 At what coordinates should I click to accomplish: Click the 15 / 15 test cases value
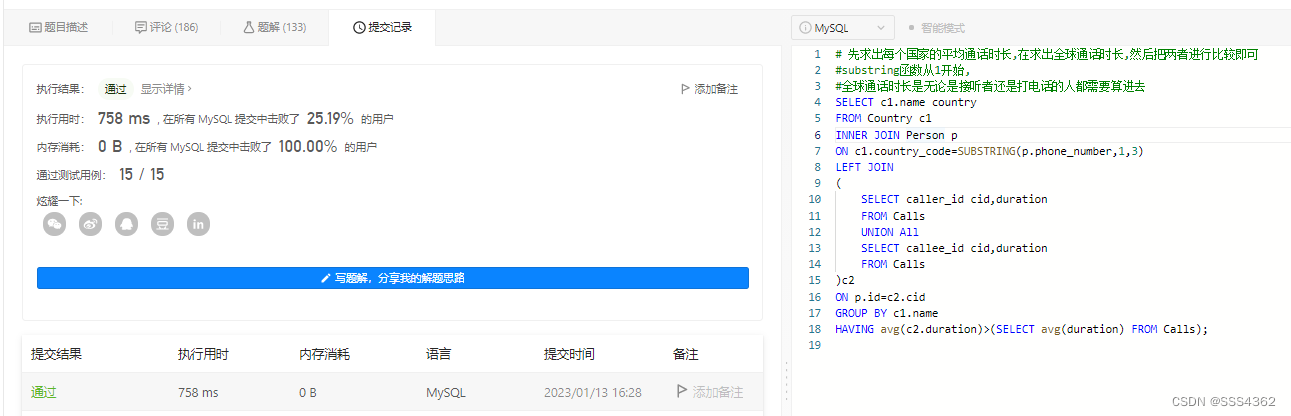(x=142, y=174)
